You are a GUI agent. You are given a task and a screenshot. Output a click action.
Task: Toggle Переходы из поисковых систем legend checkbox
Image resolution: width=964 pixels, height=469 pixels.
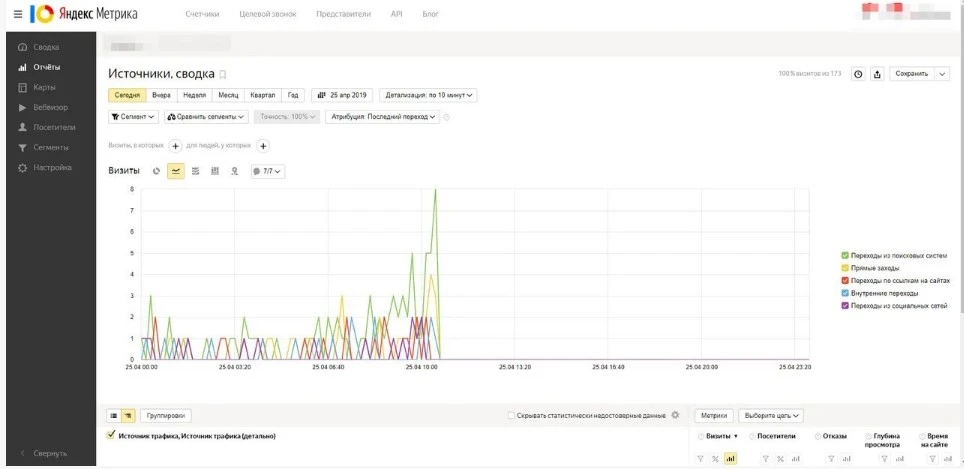845,255
